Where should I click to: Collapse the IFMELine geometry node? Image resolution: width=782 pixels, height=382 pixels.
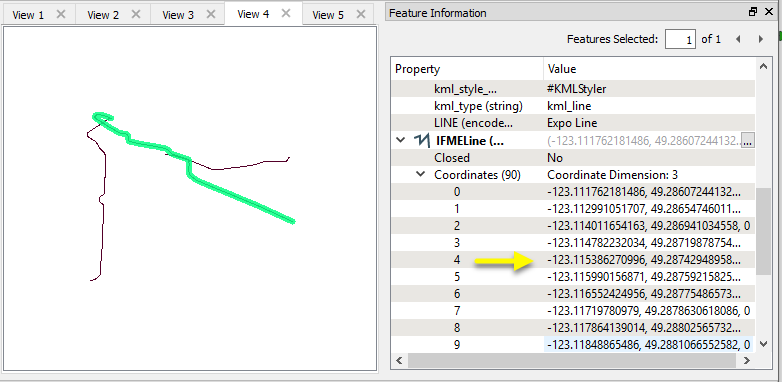tap(400, 141)
